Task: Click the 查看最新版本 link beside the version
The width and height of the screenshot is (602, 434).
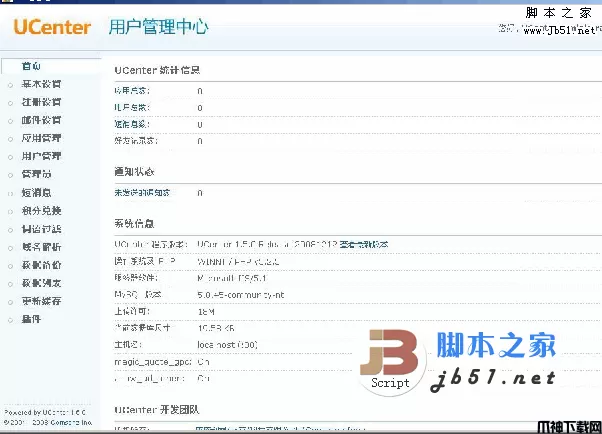Action: (363, 244)
